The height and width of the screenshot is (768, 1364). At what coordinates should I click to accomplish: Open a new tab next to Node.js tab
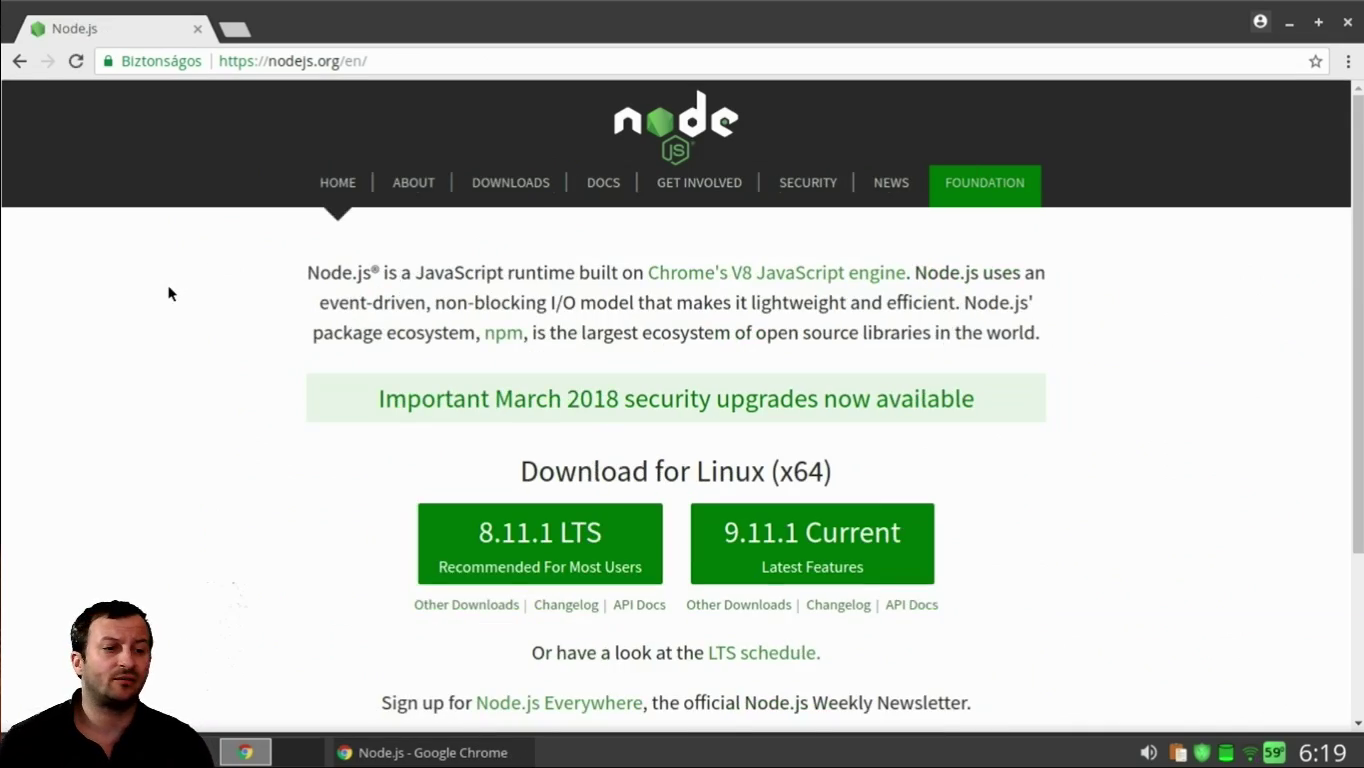235,29
